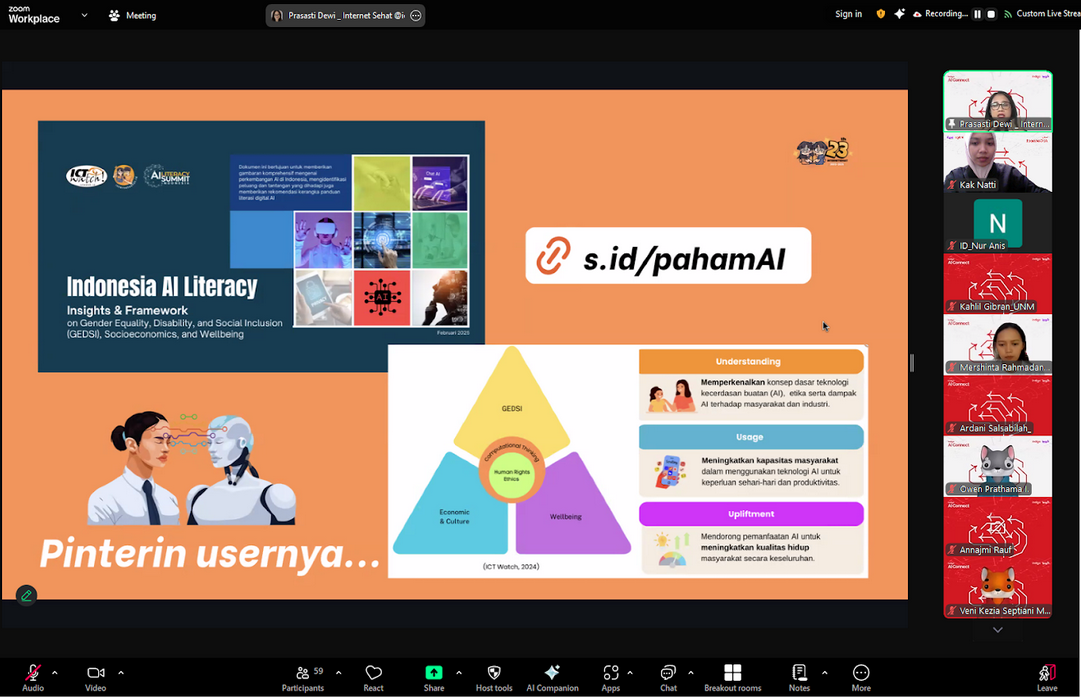Click the GEDSI yellow triangle

[x=512, y=400]
